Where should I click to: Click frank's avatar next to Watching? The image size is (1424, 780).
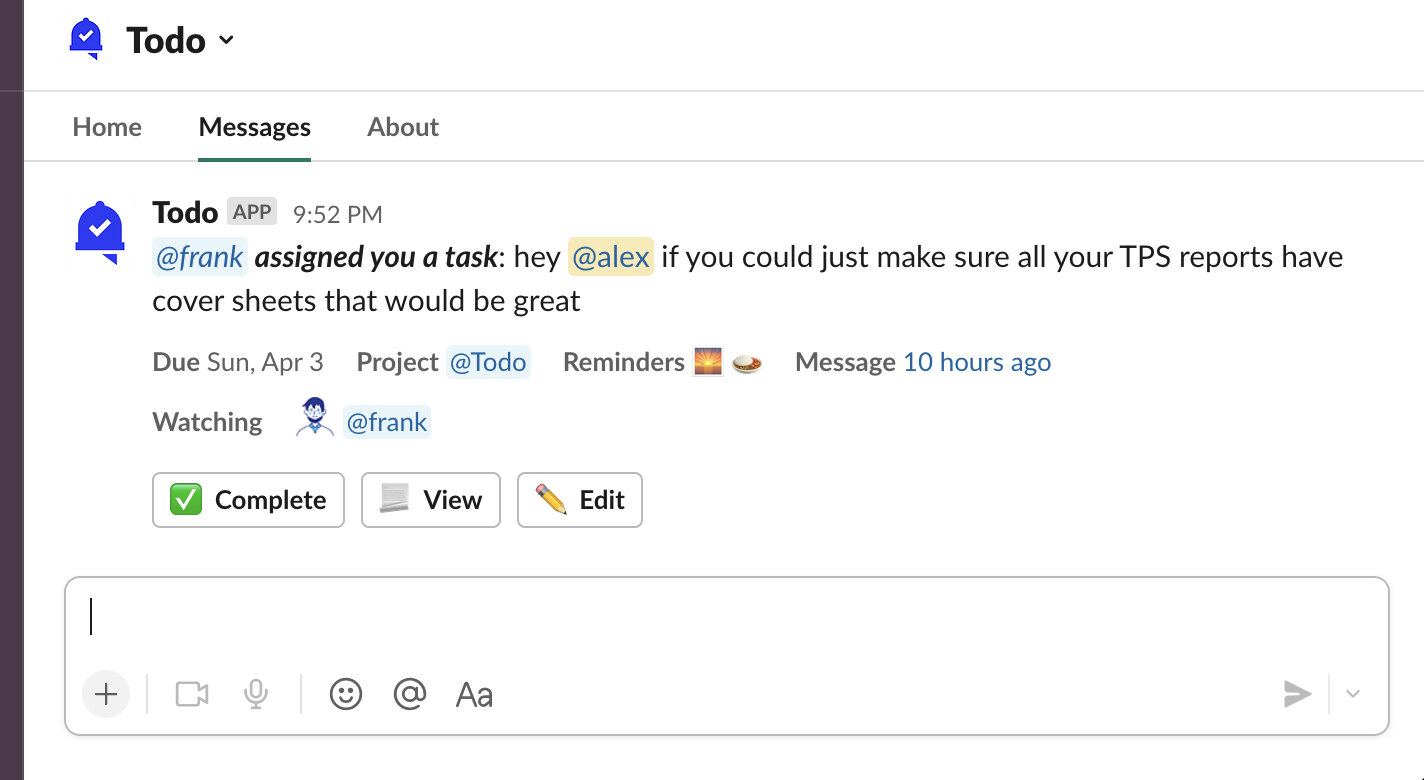coord(315,418)
